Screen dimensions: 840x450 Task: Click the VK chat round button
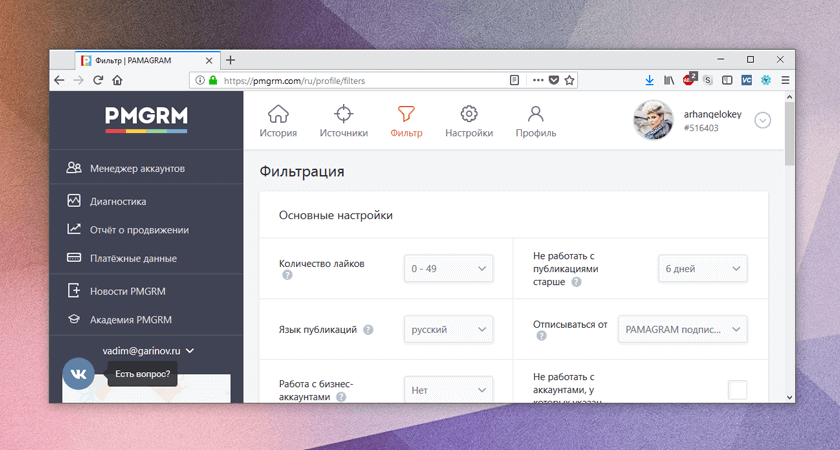point(78,373)
